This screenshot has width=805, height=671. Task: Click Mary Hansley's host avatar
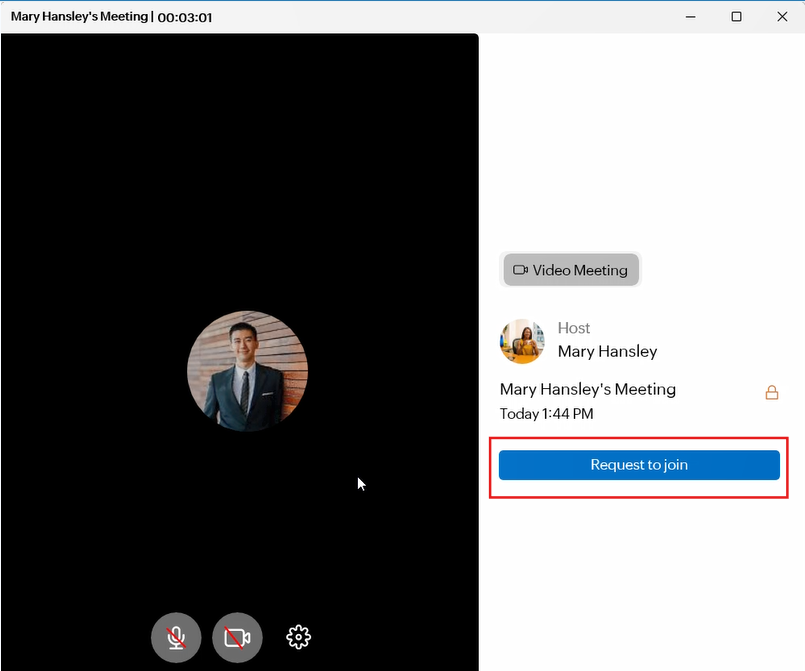point(522,341)
